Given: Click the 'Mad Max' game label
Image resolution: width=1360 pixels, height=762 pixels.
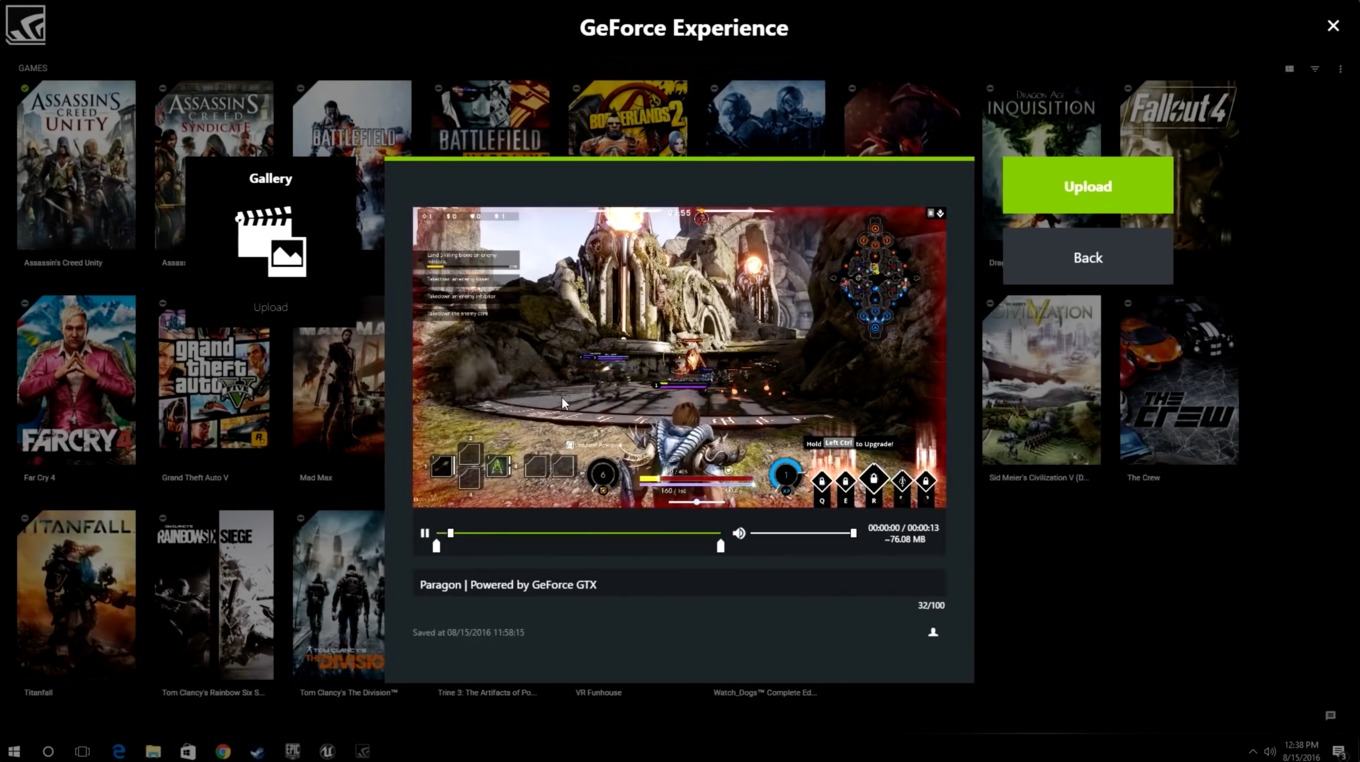Looking at the screenshot, I should click(x=316, y=478).
